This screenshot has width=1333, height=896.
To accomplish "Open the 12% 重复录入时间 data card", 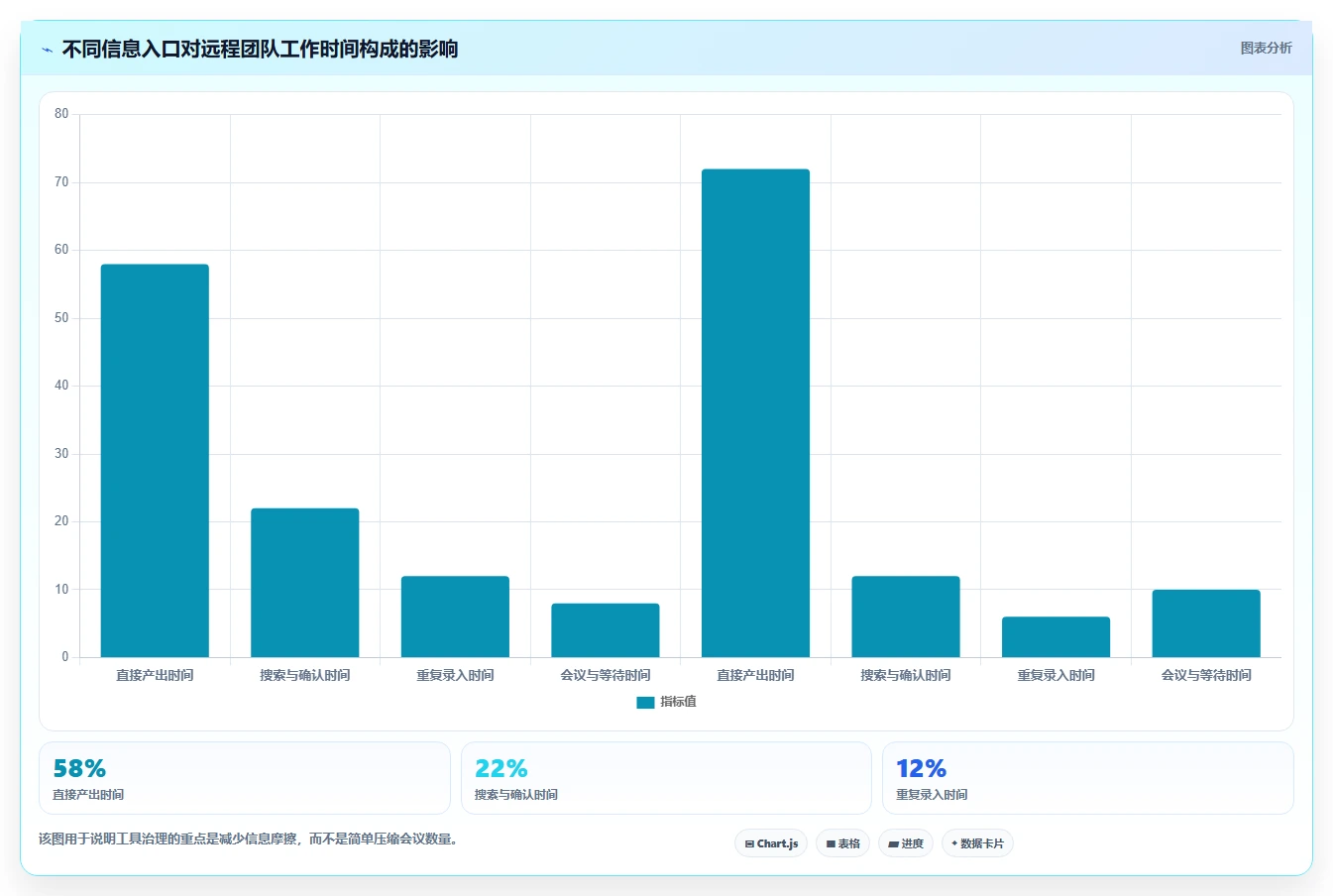I will (x=1088, y=778).
